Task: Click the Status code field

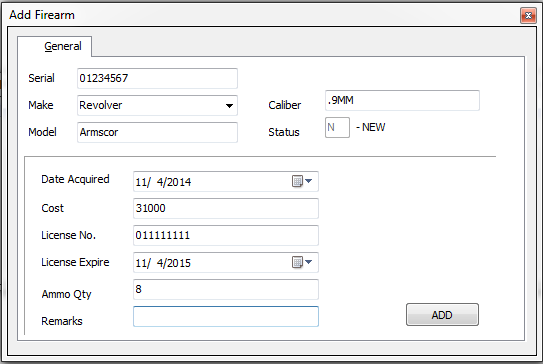Action: 337,127
